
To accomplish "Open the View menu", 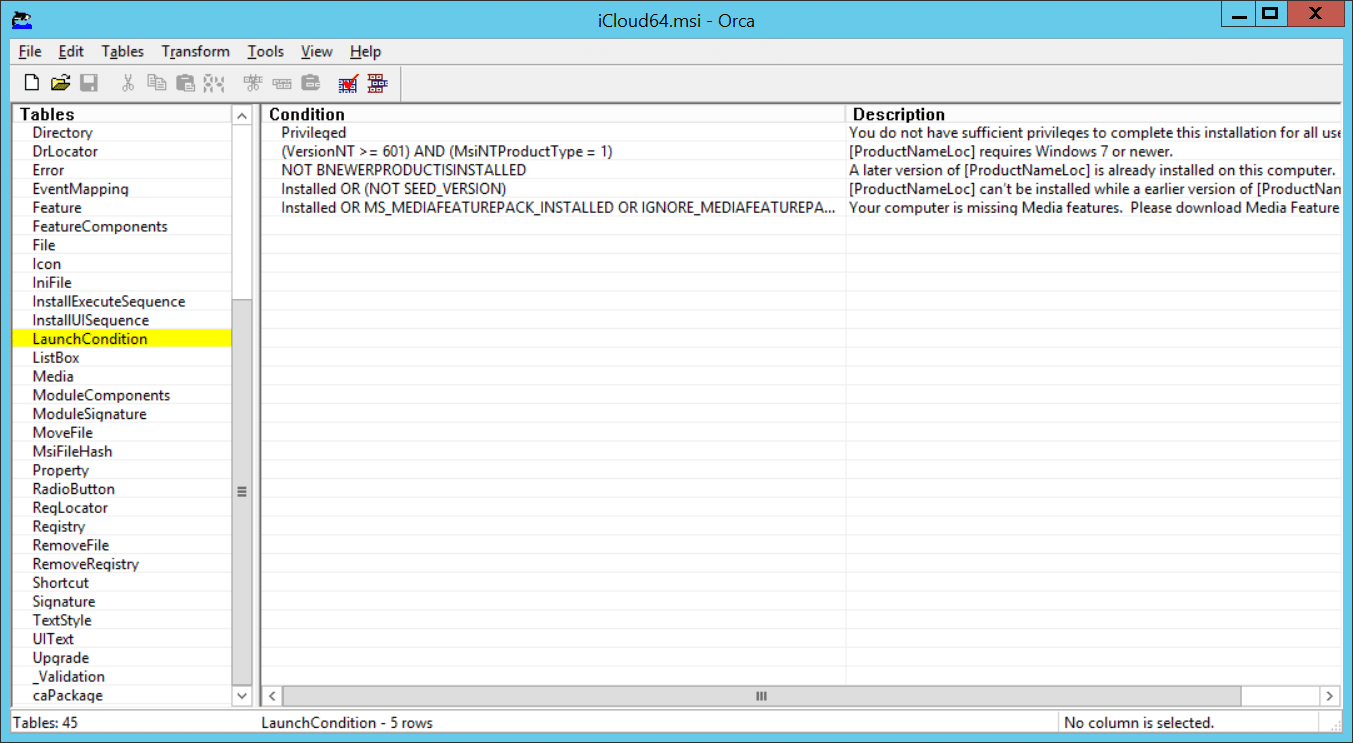I will click(x=317, y=52).
